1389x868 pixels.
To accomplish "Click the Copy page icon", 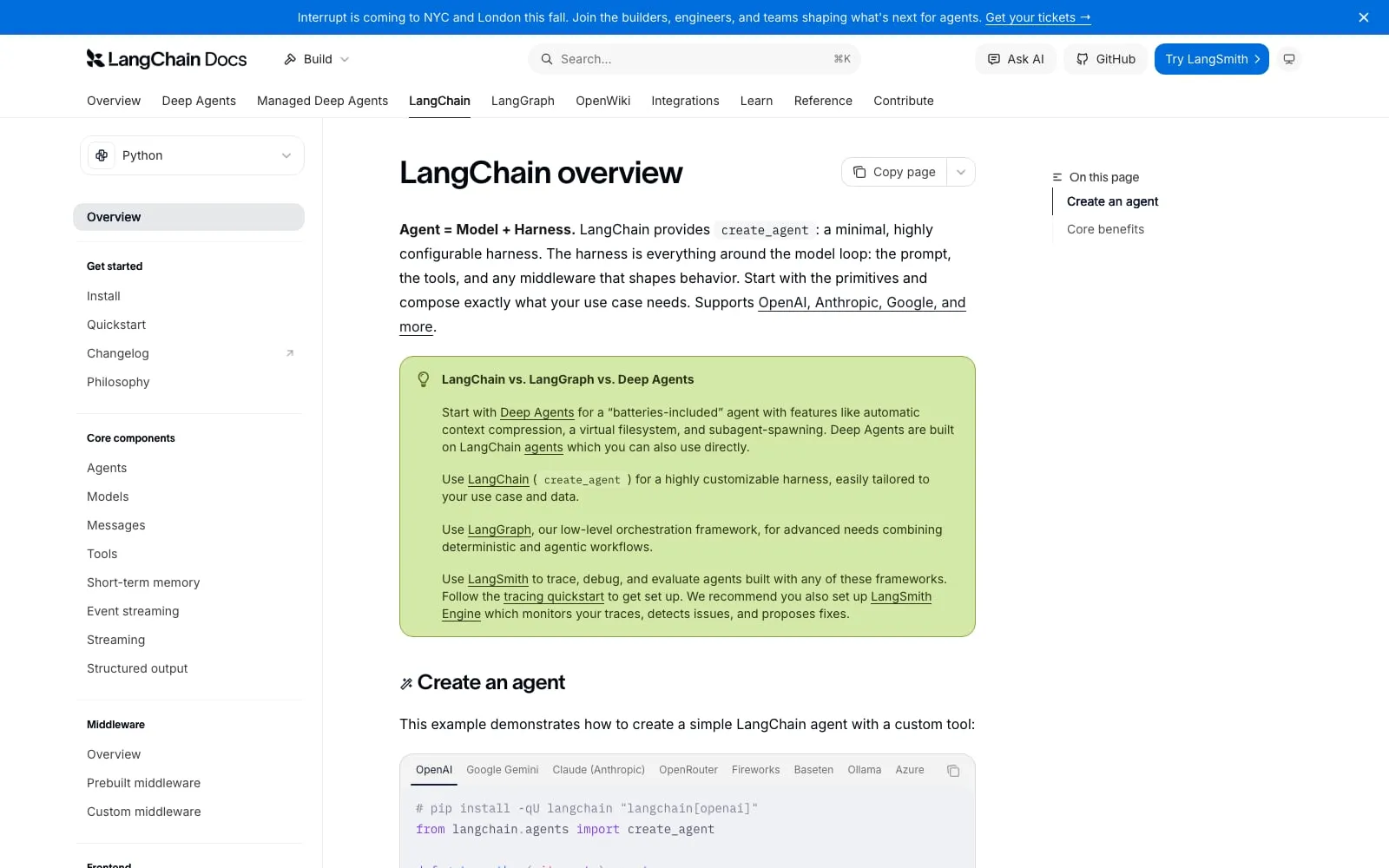I will [859, 172].
